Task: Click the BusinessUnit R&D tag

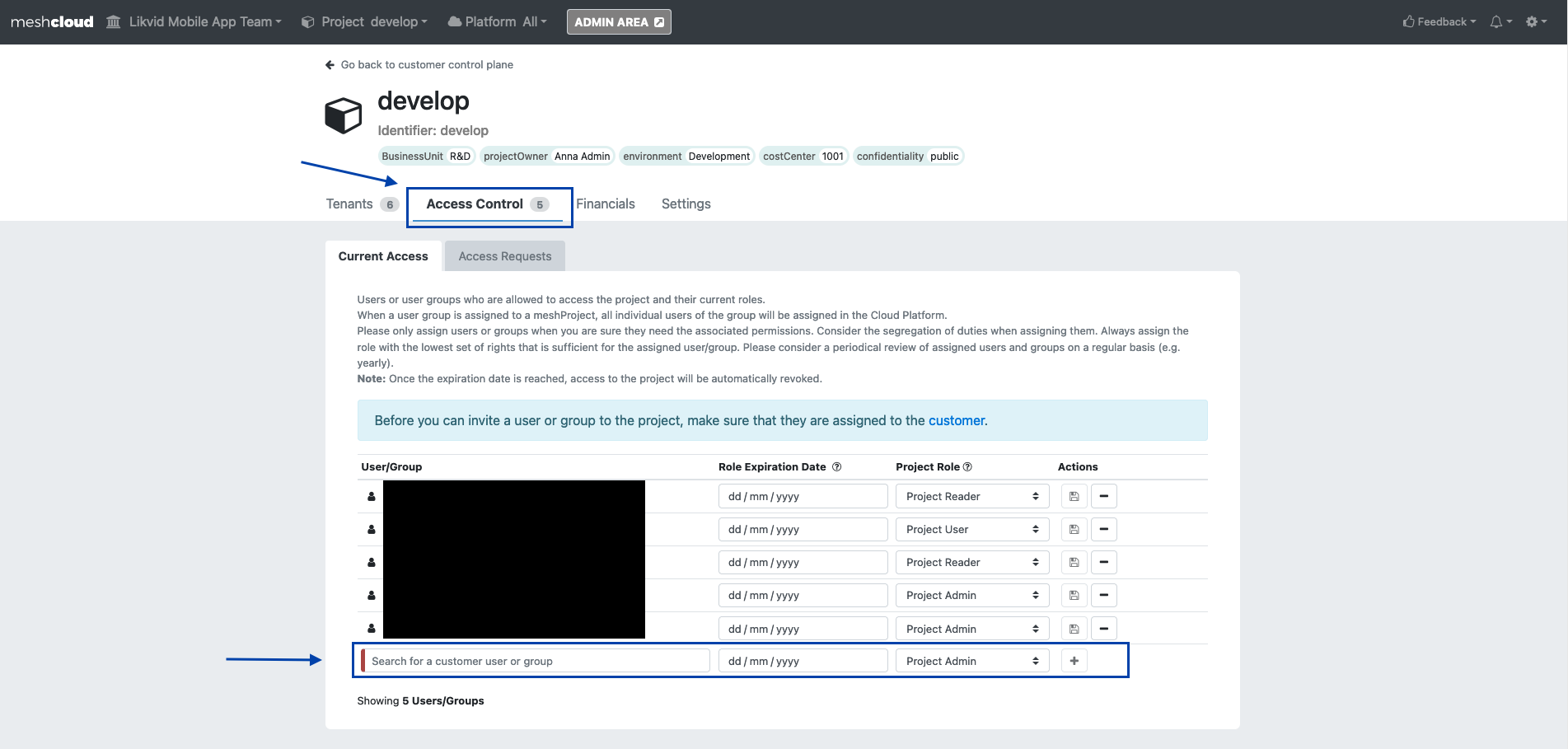Action: click(x=427, y=157)
